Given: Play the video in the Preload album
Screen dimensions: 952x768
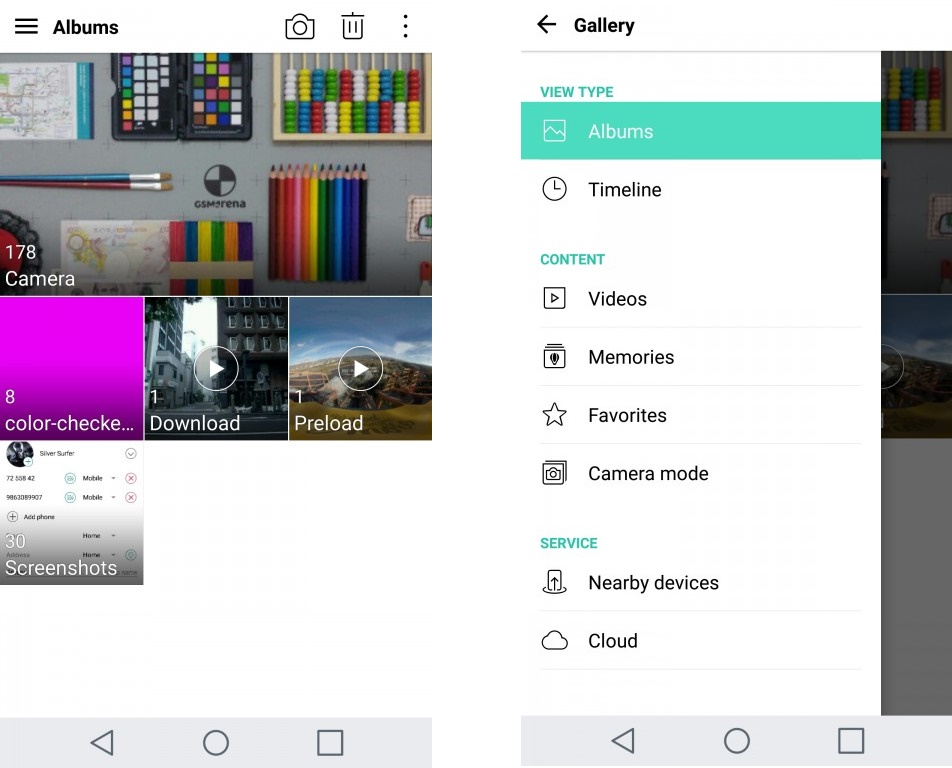Looking at the screenshot, I should coord(361,369).
